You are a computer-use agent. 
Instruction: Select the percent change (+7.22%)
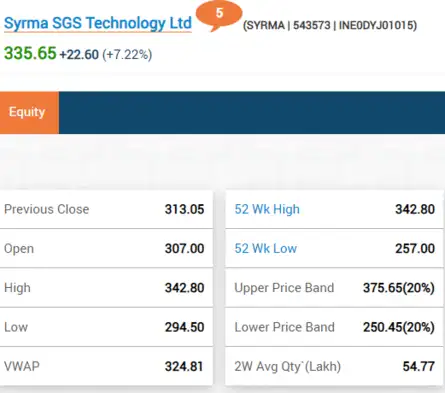[x=127, y=55]
